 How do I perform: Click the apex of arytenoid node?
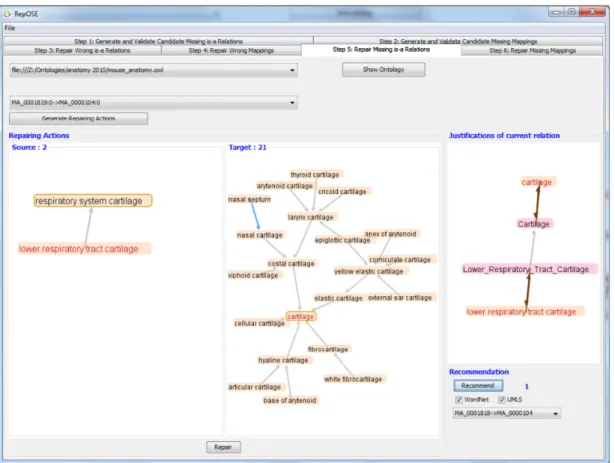click(391, 234)
